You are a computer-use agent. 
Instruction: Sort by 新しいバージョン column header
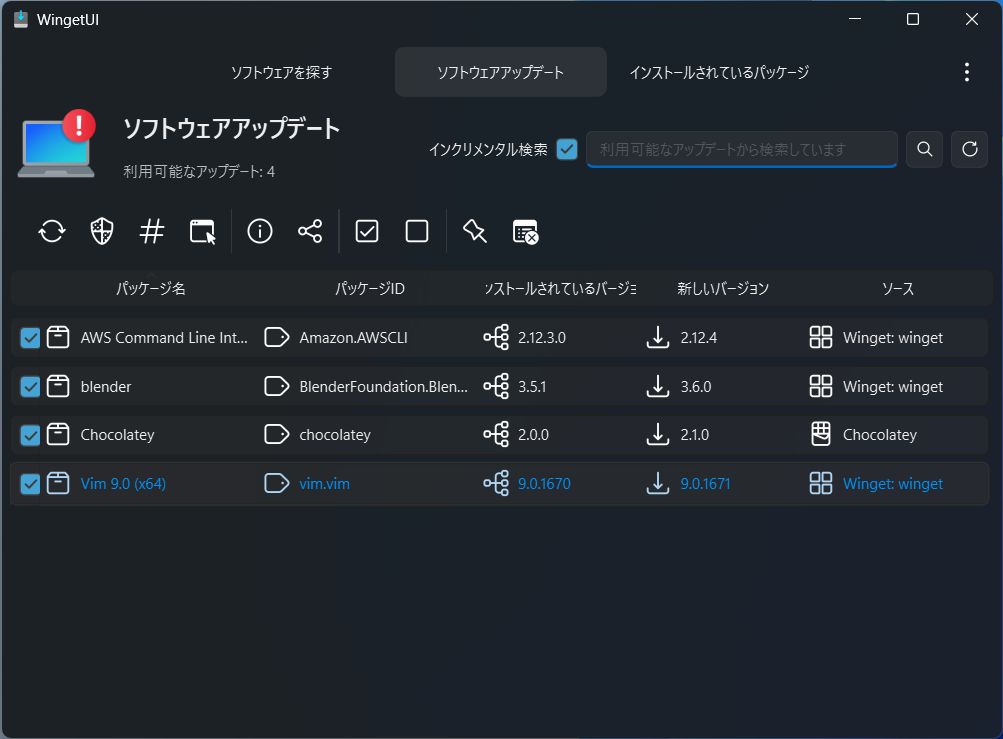[723, 289]
